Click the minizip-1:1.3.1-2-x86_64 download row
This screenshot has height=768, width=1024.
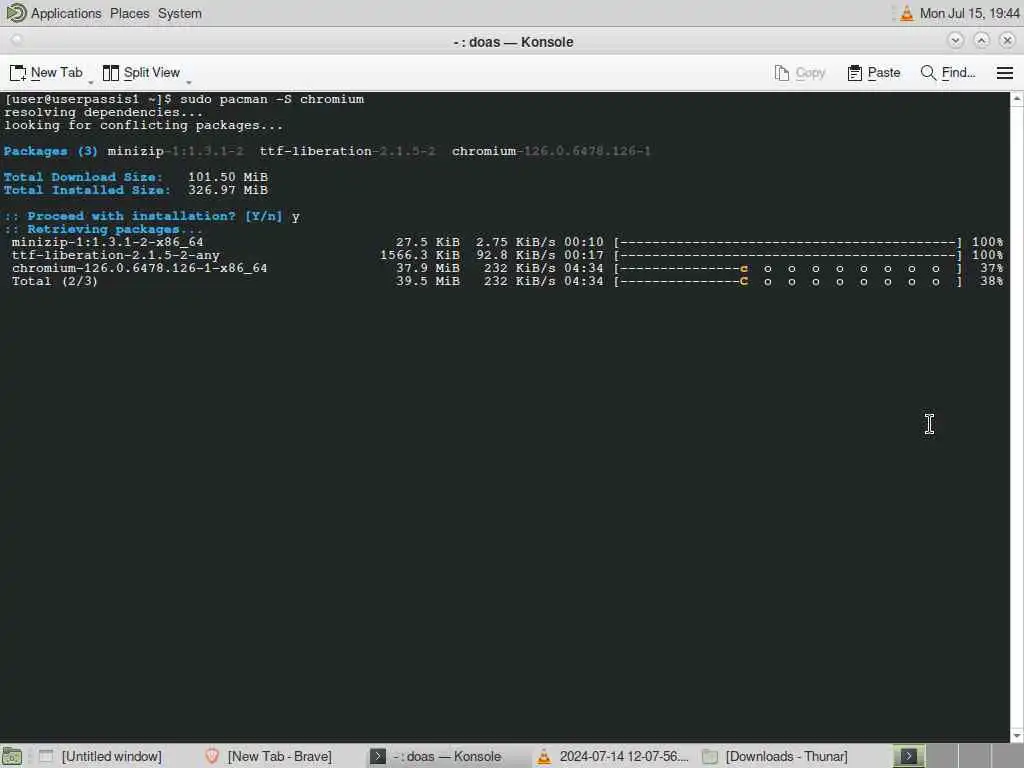pyautogui.click(x=507, y=242)
